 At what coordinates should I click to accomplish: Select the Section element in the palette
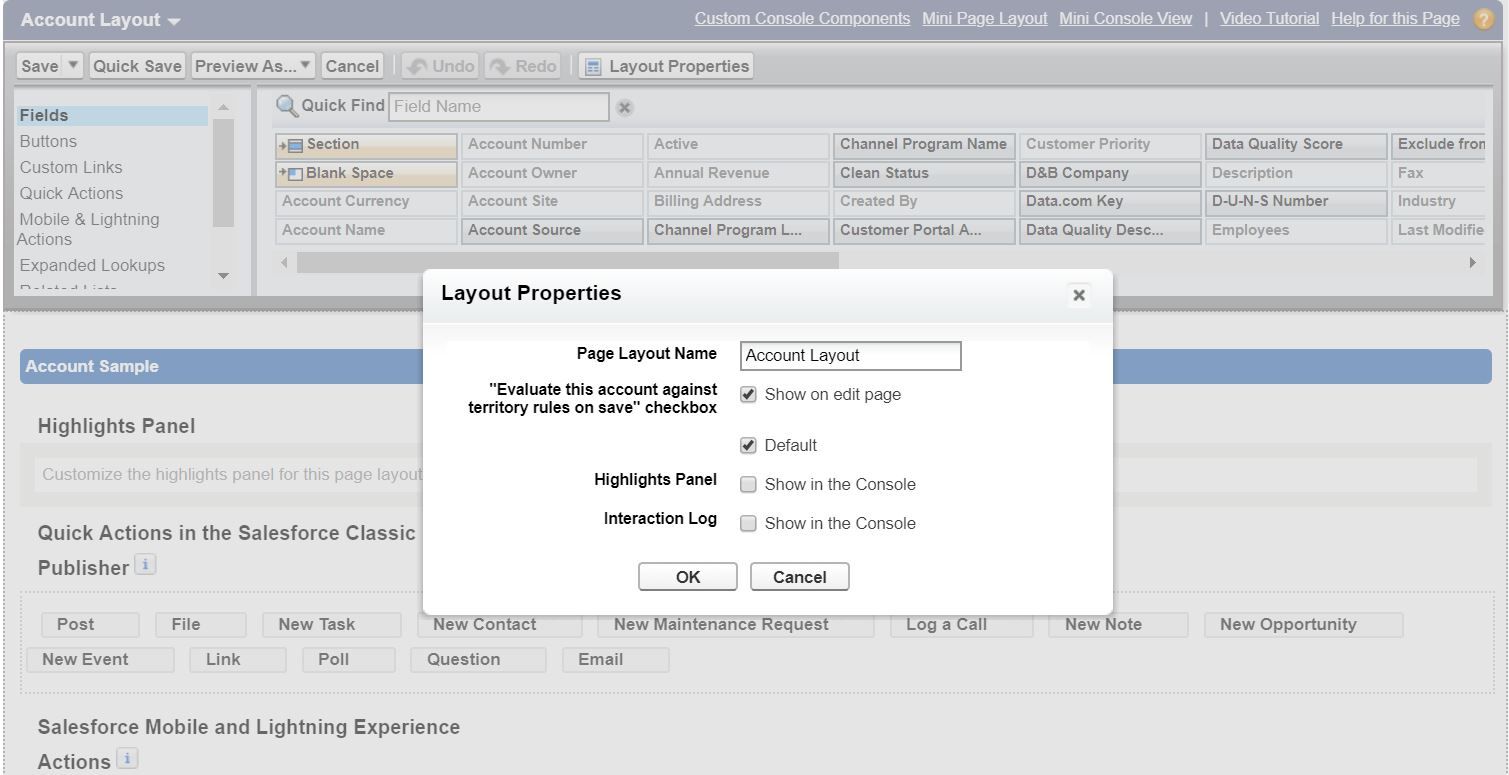click(x=366, y=144)
